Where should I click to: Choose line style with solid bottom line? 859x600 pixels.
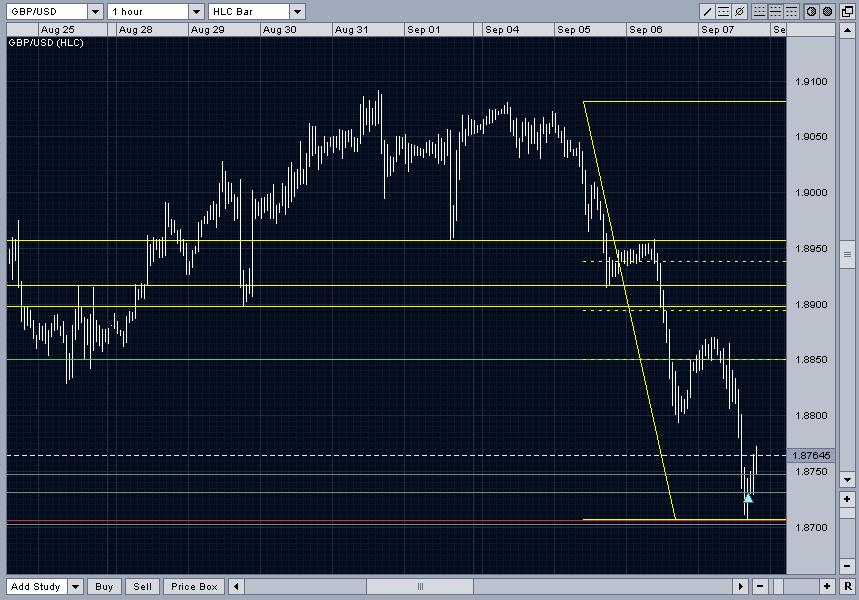pyautogui.click(x=759, y=12)
